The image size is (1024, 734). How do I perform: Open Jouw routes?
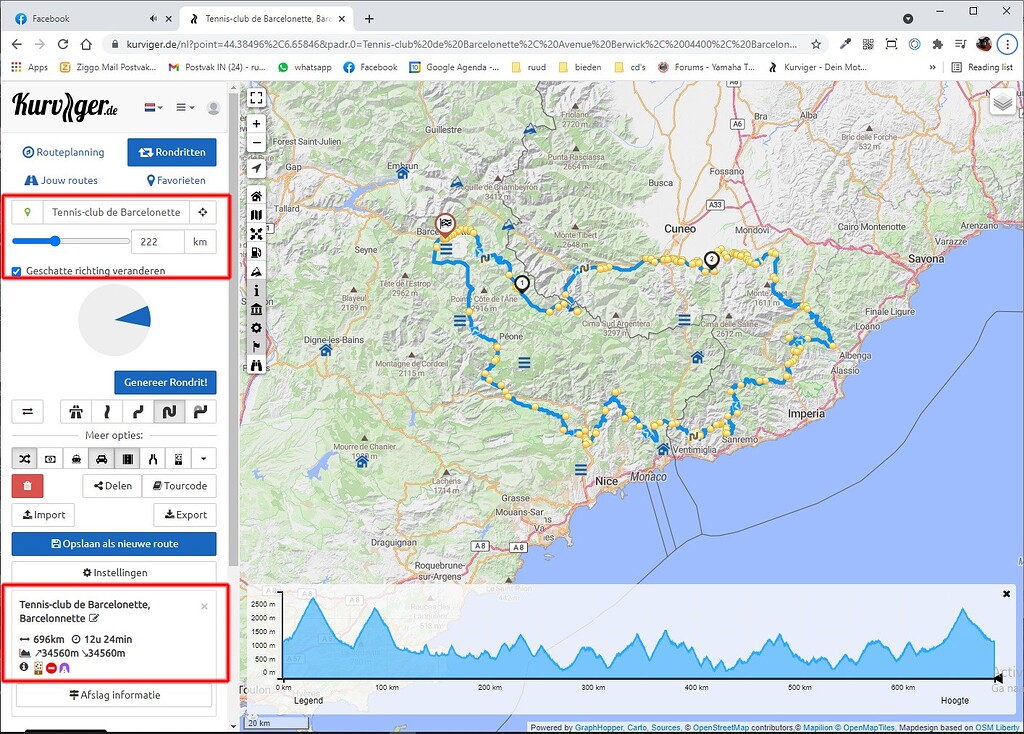[61, 180]
